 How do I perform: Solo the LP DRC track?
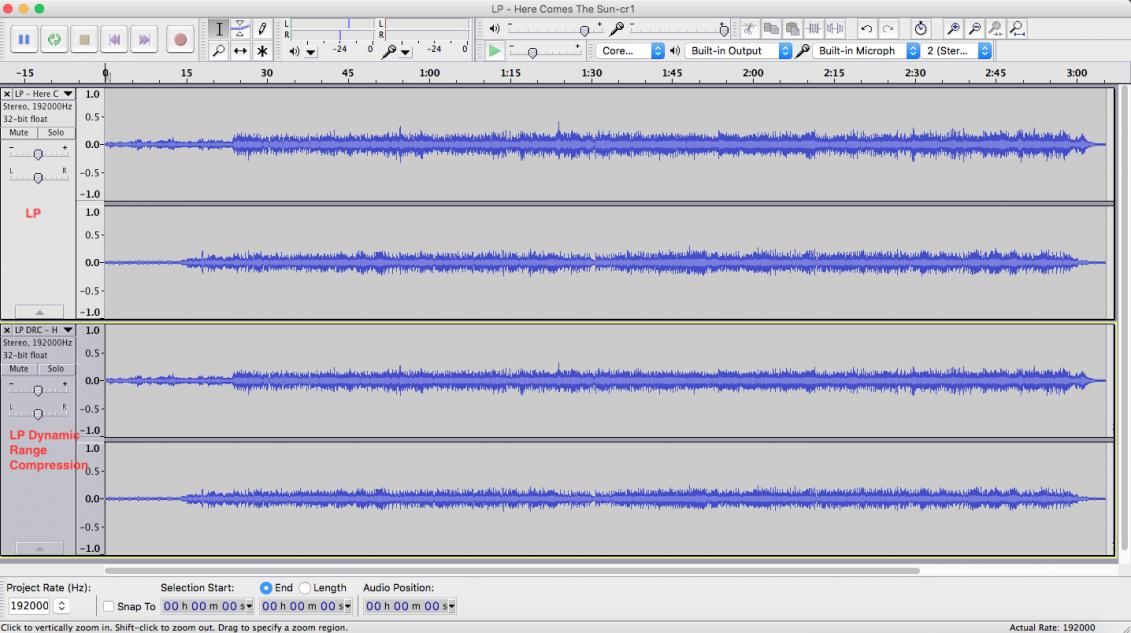pos(56,369)
